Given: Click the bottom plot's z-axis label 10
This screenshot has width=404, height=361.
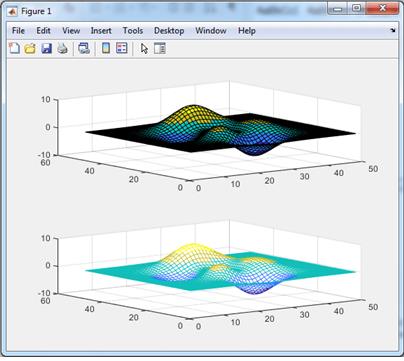Looking at the screenshot, I should click(46, 238).
